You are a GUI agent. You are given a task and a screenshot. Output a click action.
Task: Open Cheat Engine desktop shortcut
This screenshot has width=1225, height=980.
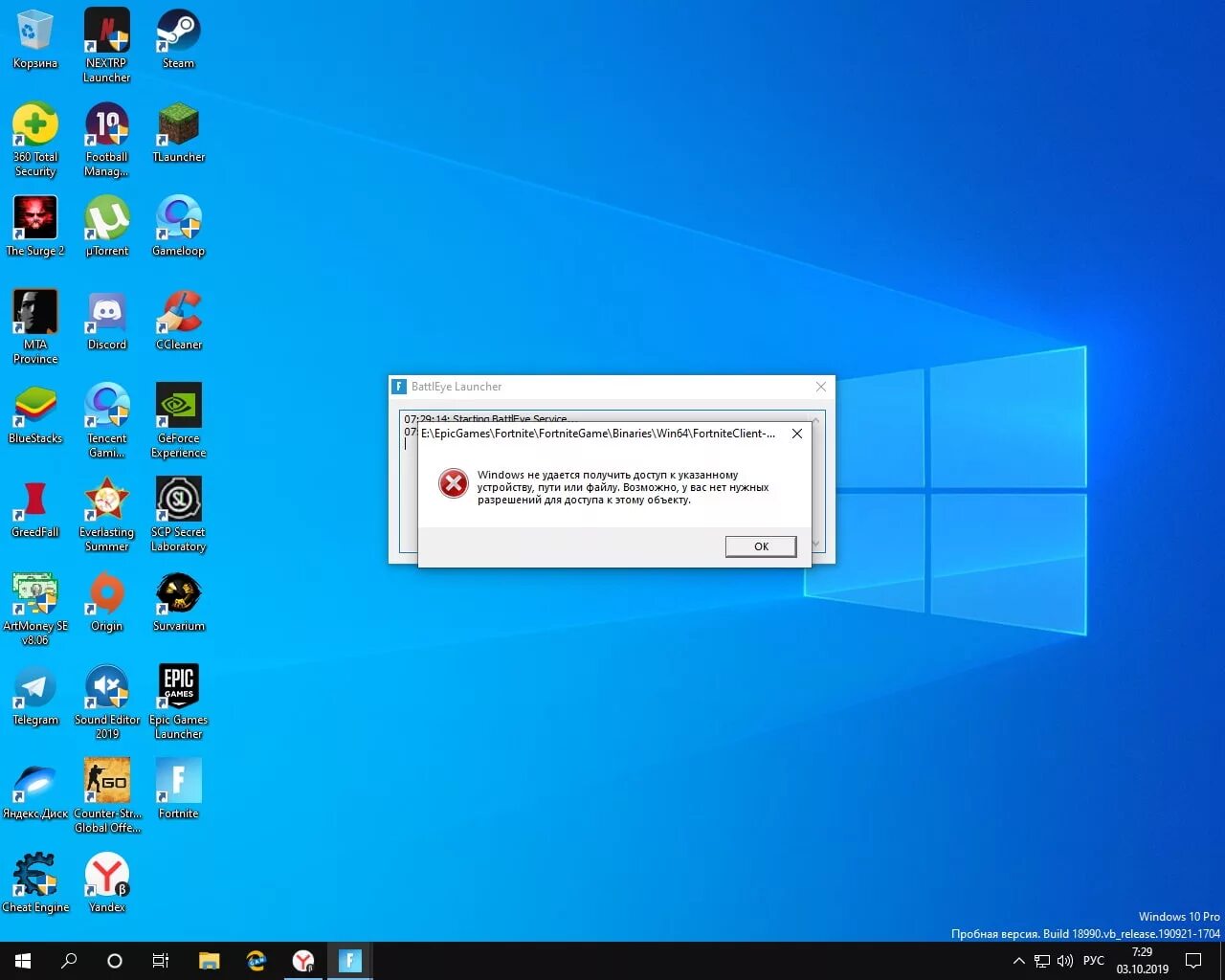(35, 883)
